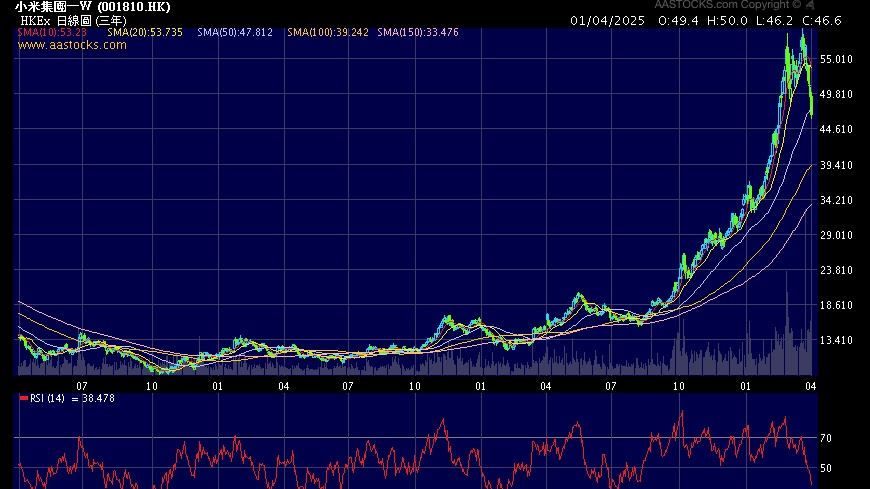This screenshot has width=870, height=489.
Task: Click the RSI 50 level label
Action: [826, 468]
